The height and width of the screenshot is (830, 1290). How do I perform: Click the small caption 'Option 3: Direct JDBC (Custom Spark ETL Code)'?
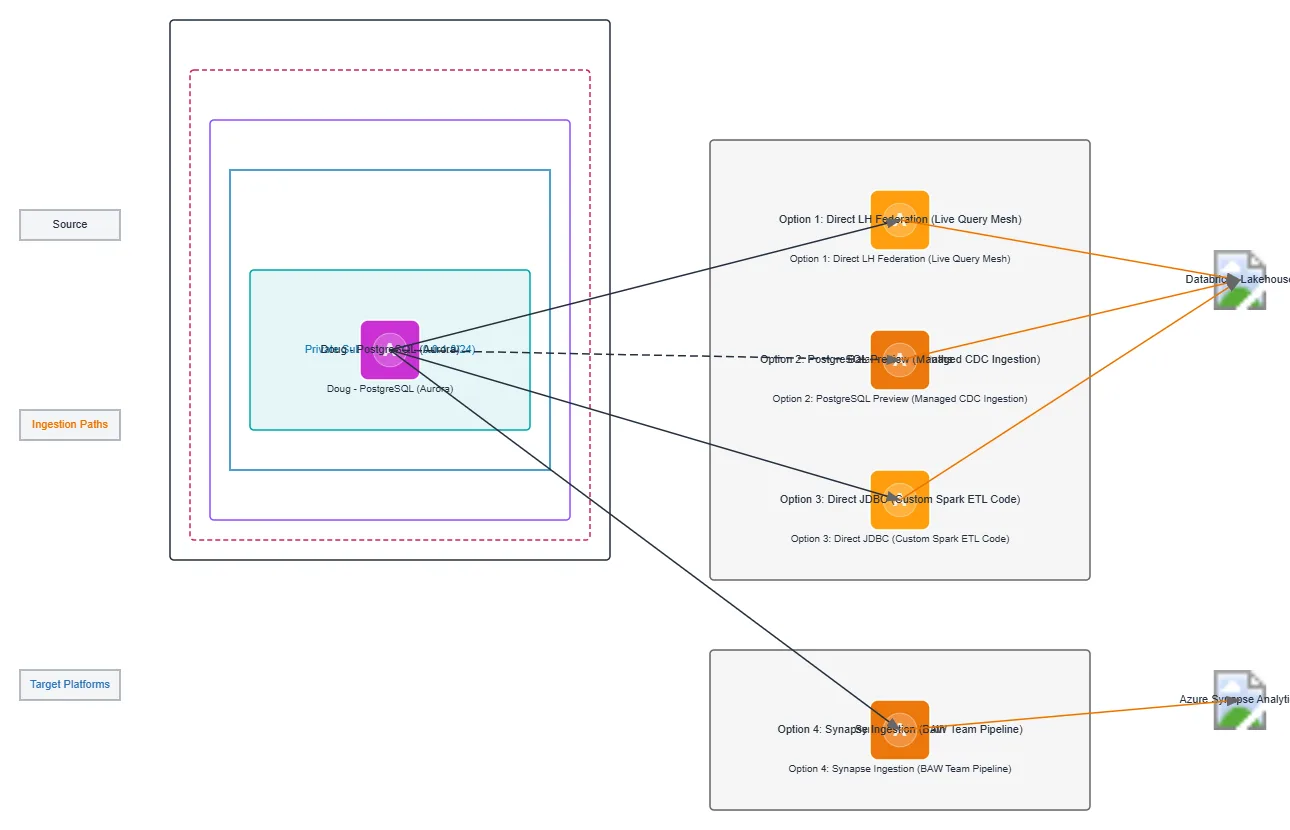pyautogui.click(x=900, y=539)
